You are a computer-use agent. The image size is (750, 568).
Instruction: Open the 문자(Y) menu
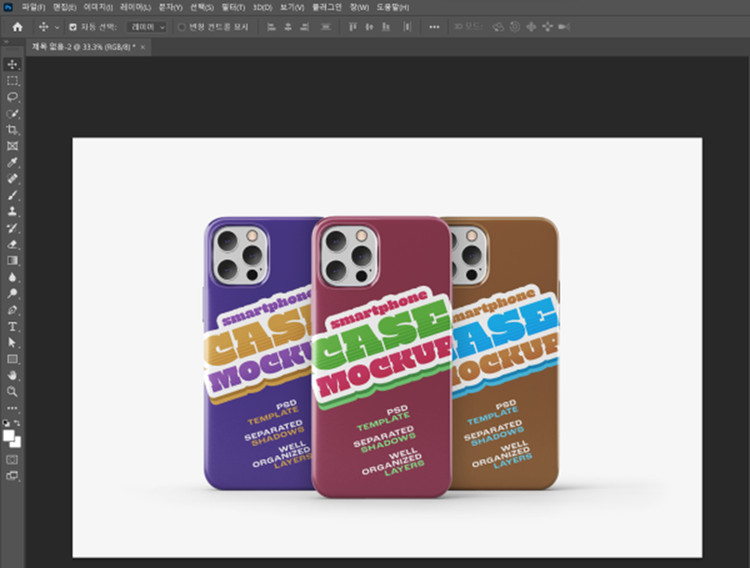pos(170,7)
